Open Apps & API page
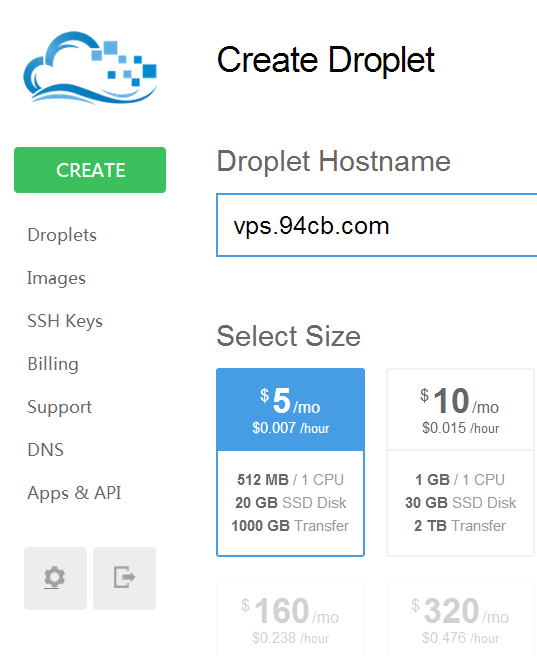This screenshot has width=537, height=656. (x=74, y=493)
